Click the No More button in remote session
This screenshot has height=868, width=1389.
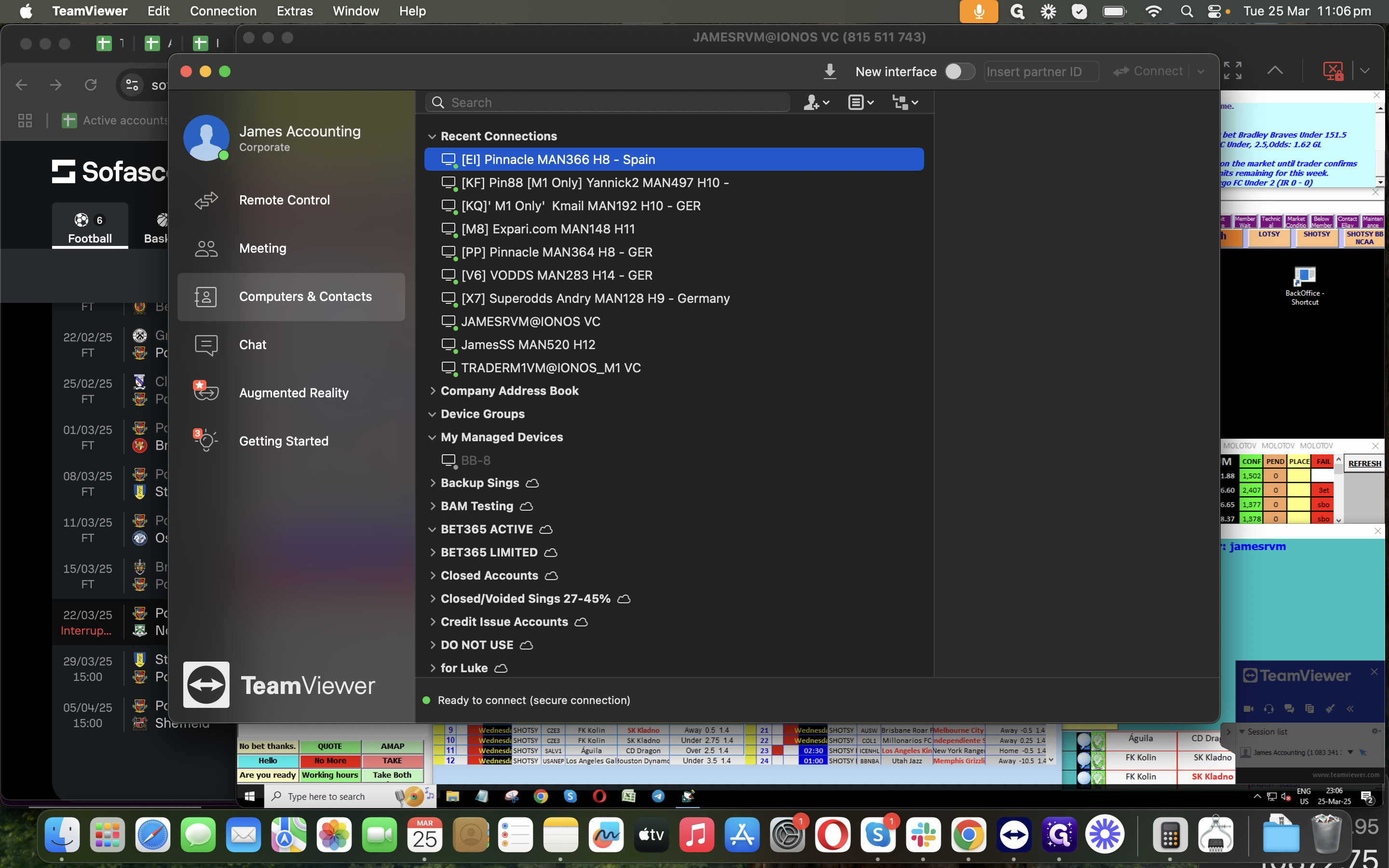tap(330, 760)
